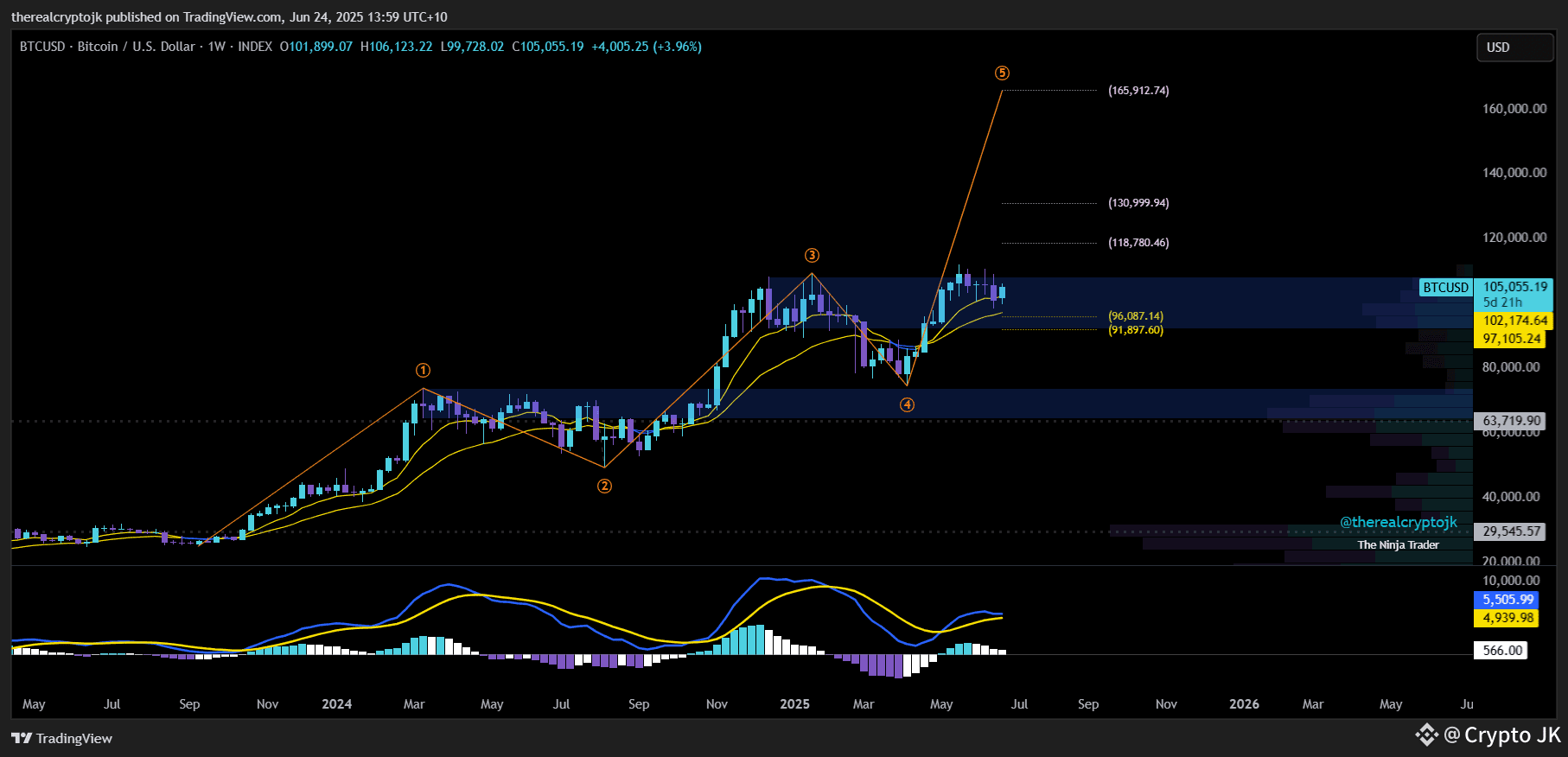The height and width of the screenshot is (757, 1568).
Task: Select the 29,545.57 price axis tag
Action: [1512, 531]
